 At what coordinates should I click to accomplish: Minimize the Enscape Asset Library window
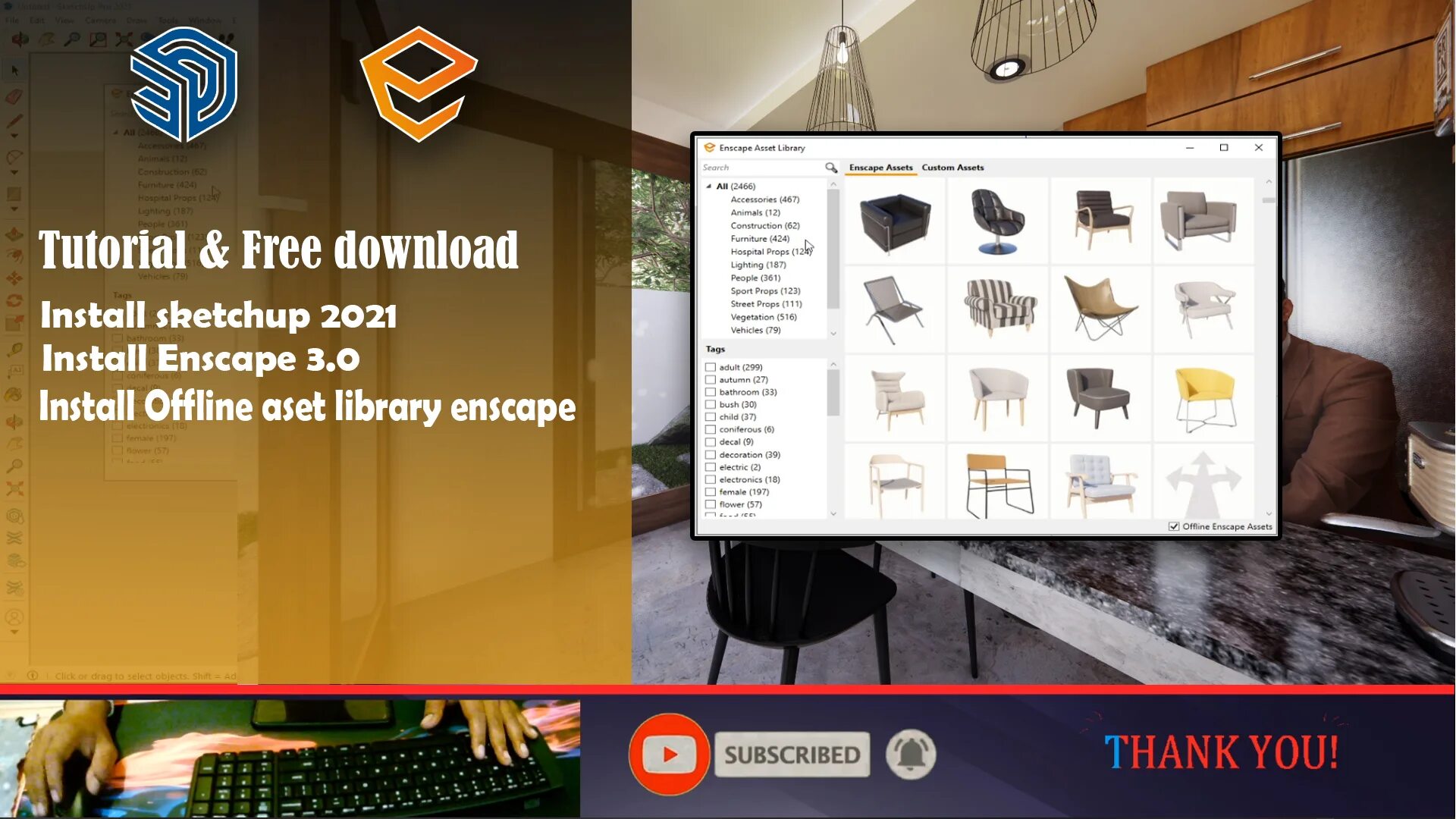[1189, 148]
